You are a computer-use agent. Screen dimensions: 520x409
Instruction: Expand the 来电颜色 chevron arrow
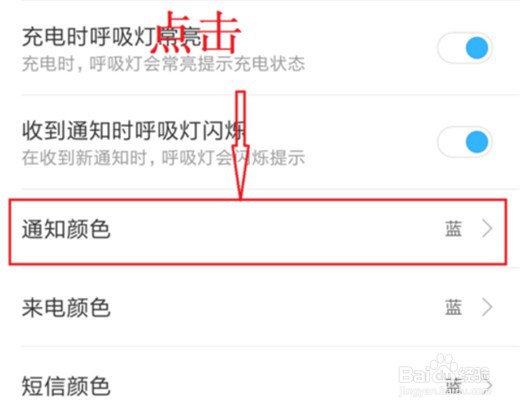[x=487, y=307]
